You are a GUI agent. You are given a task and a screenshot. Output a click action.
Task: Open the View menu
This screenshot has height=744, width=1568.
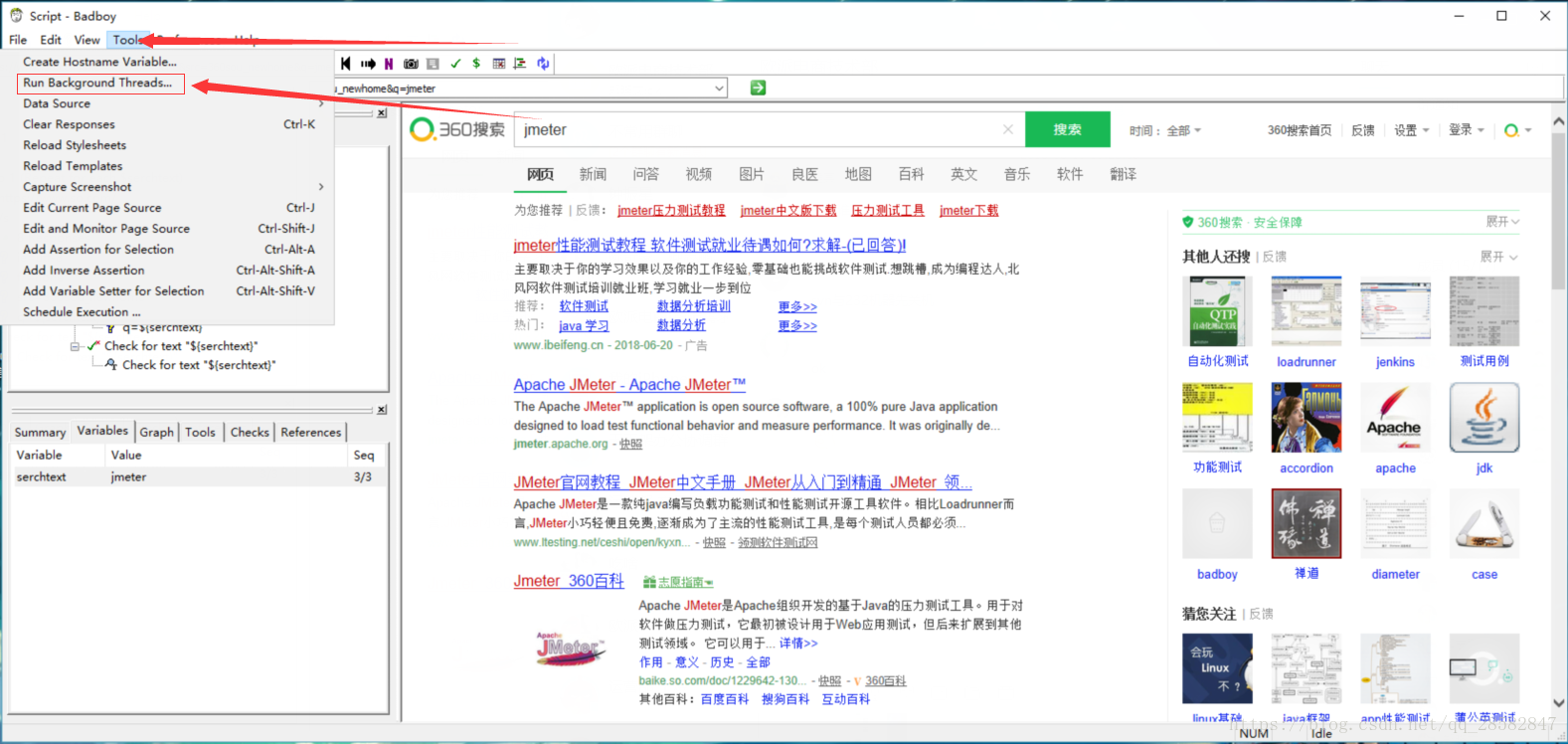pyautogui.click(x=87, y=40)
